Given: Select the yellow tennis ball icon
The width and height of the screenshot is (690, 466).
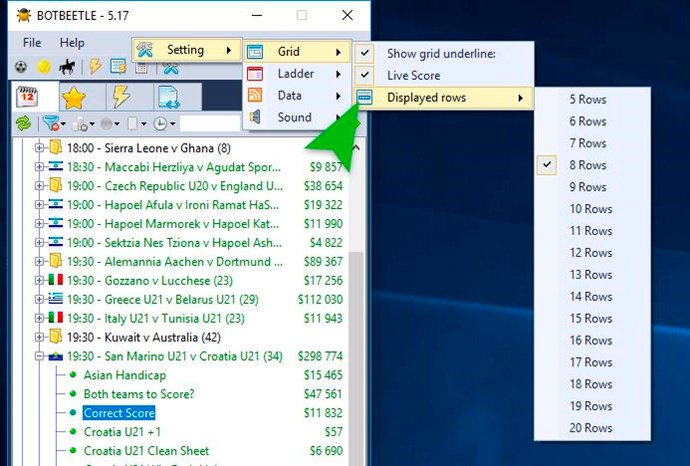Looking at the screenshot, I should click(44, 67).
